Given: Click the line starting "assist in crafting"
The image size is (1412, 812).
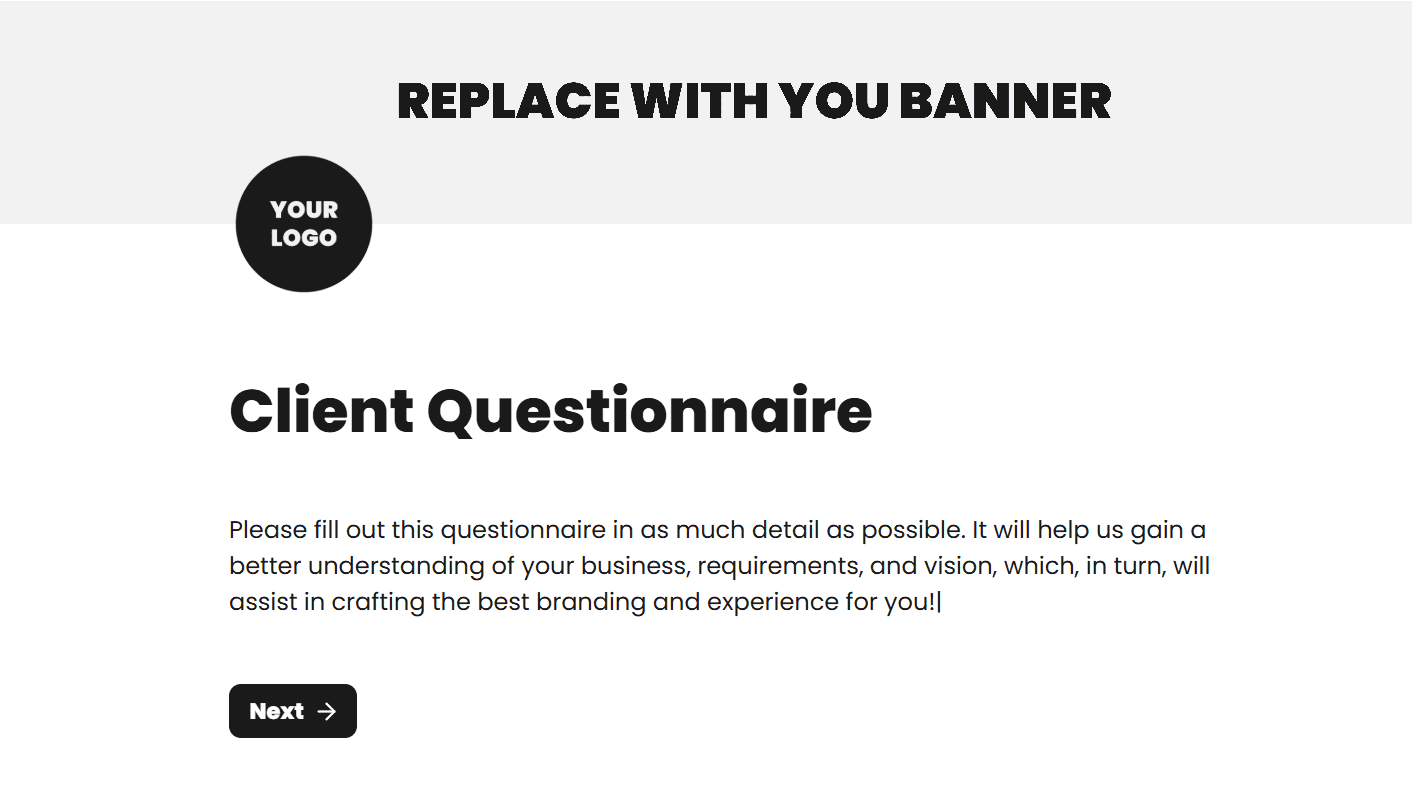Looking at the screenshot, I should click(585, 602).
